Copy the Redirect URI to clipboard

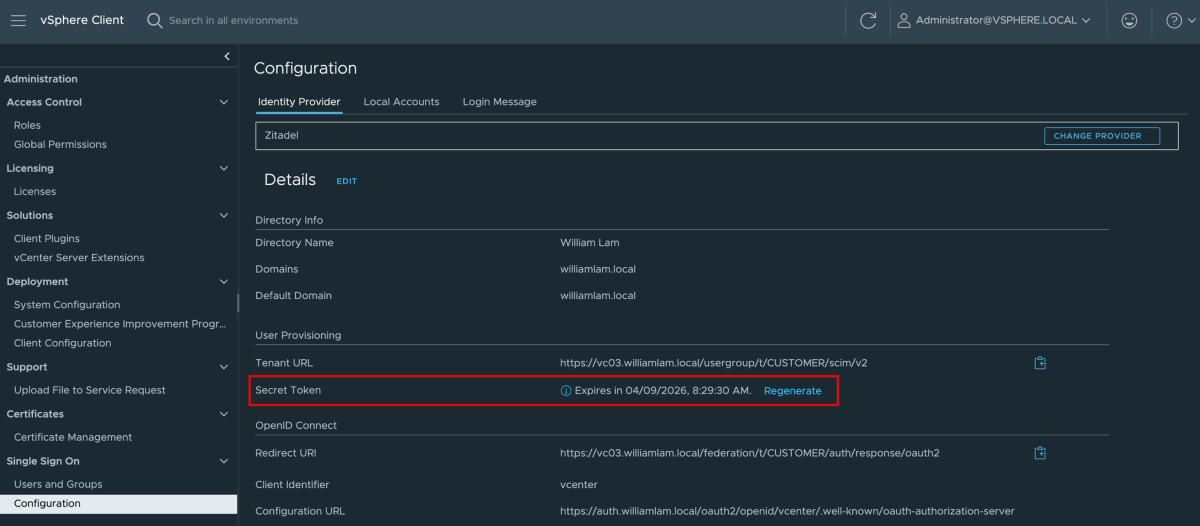click(1040, 453)
